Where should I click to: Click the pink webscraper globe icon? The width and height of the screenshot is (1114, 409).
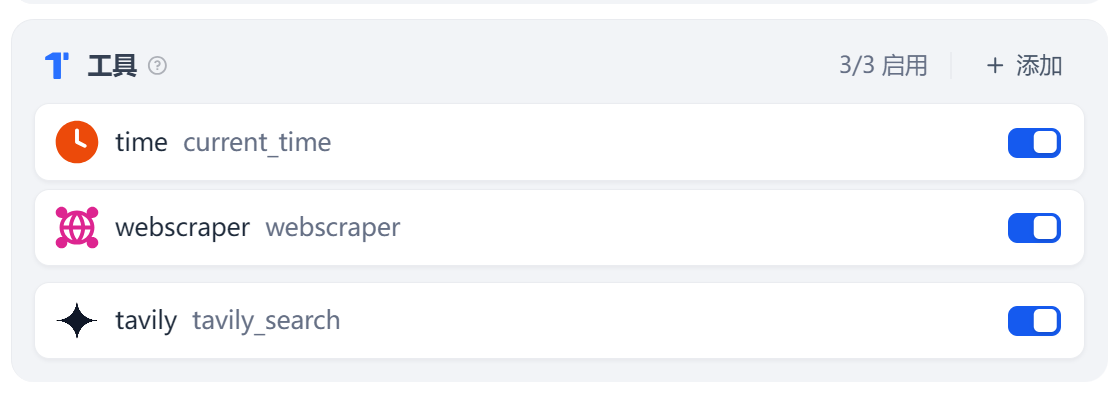pyautogui.click(x=77, y=228)
